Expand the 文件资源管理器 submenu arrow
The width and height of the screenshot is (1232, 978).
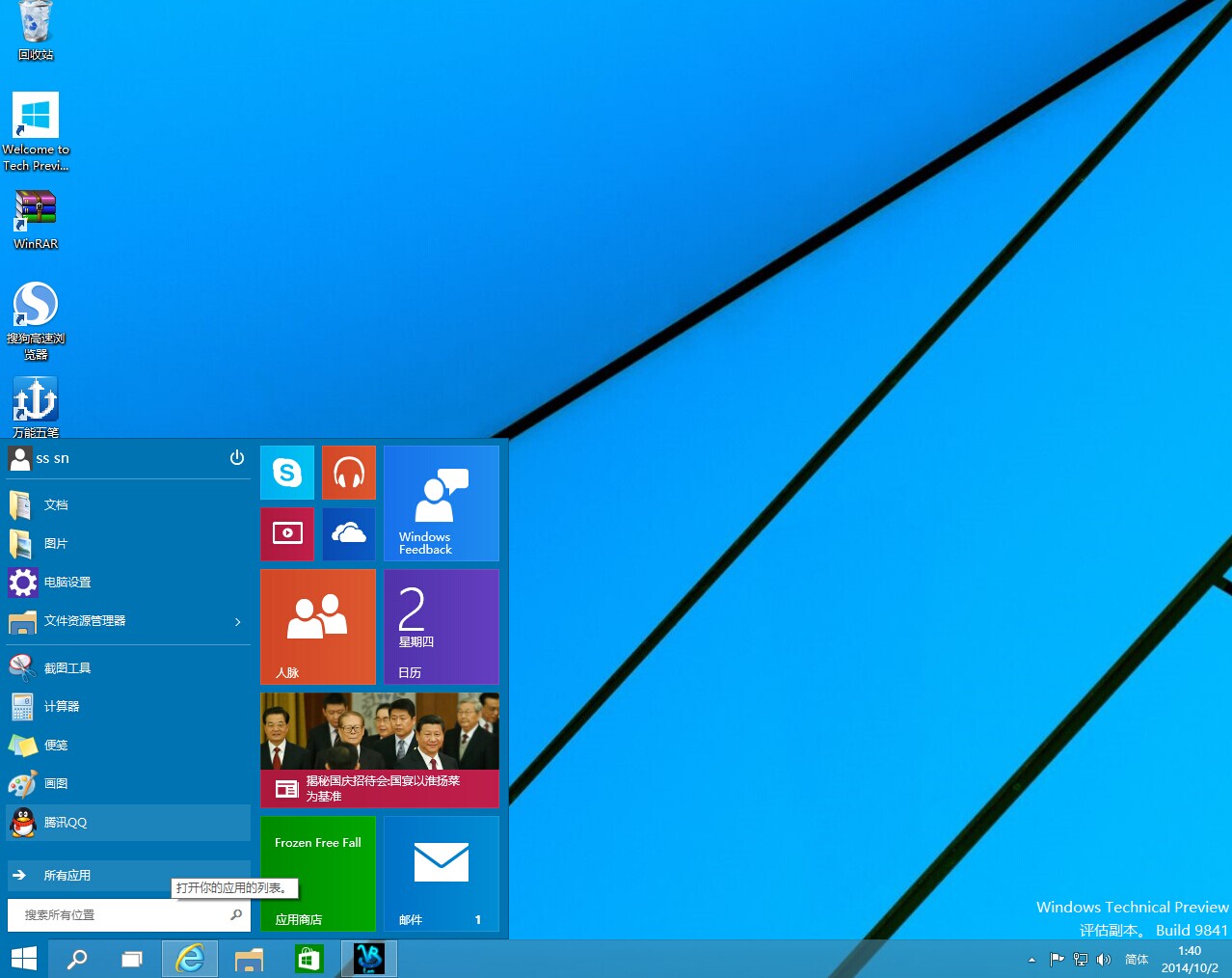coord(237,622)
